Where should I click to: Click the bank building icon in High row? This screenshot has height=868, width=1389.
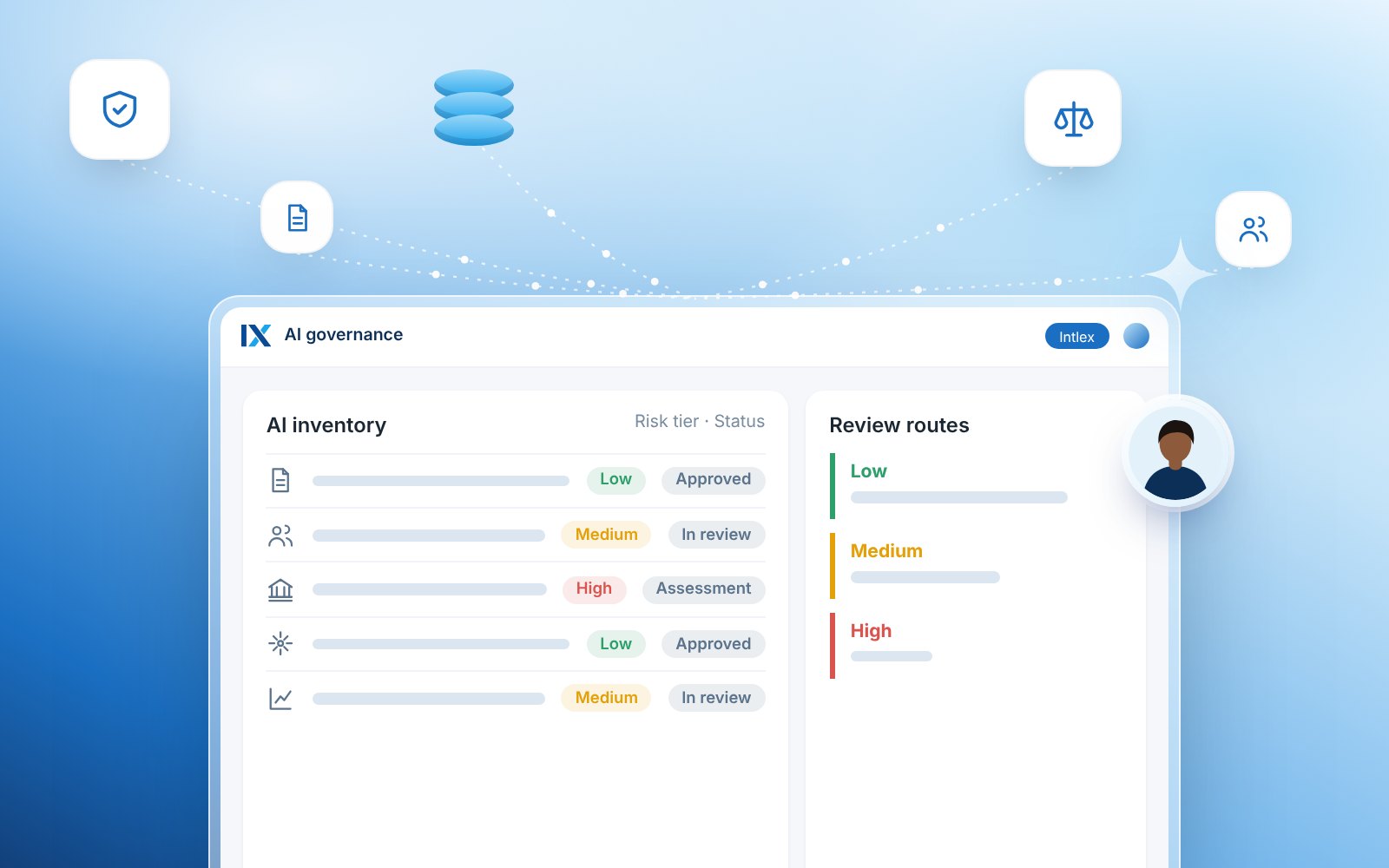click(x=280, y=589)
